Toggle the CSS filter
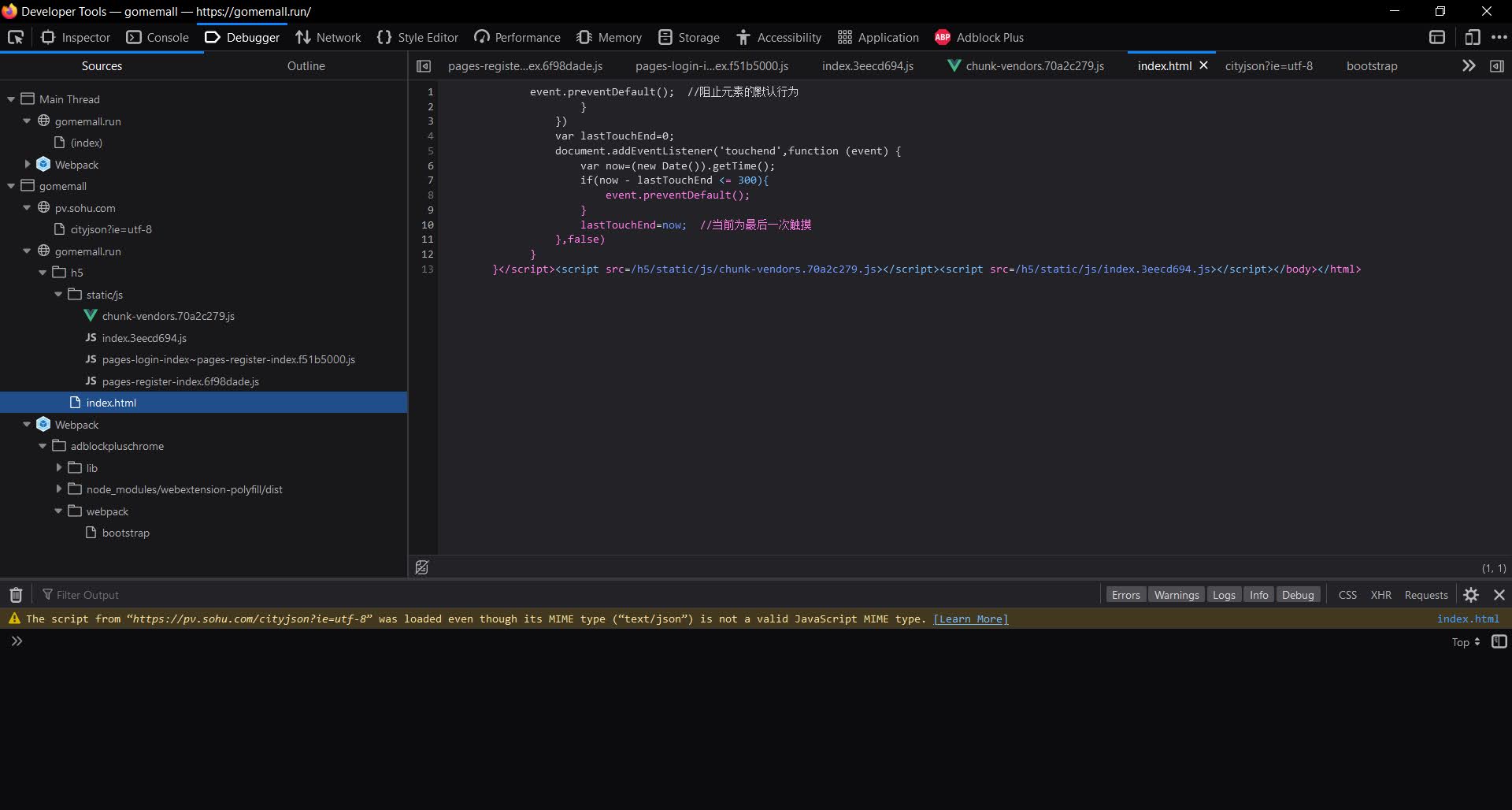The width and height of the screenshot is (1512, 810). [1347, 595]
